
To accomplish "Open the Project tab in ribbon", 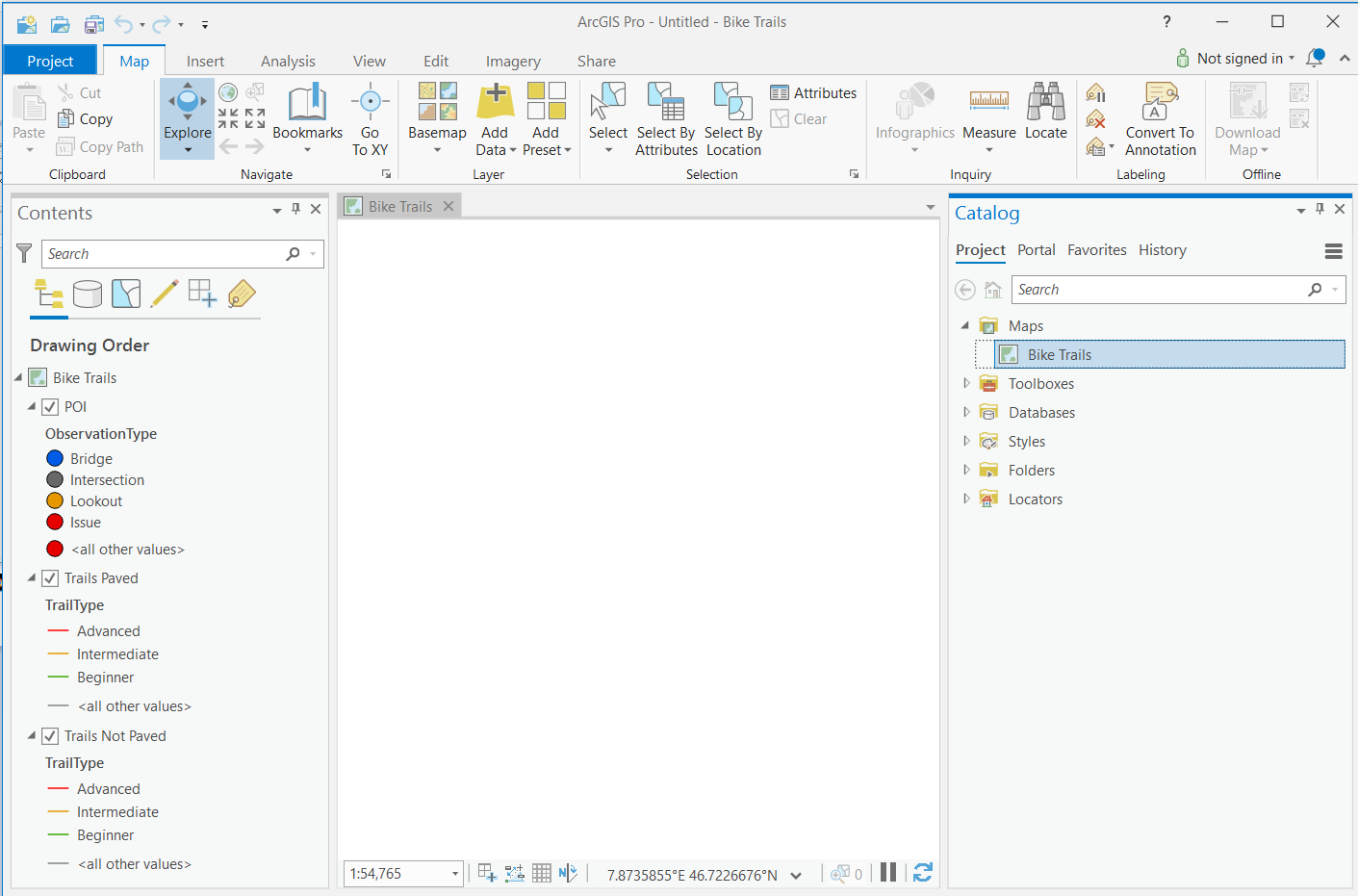I will tap(50, 61).
